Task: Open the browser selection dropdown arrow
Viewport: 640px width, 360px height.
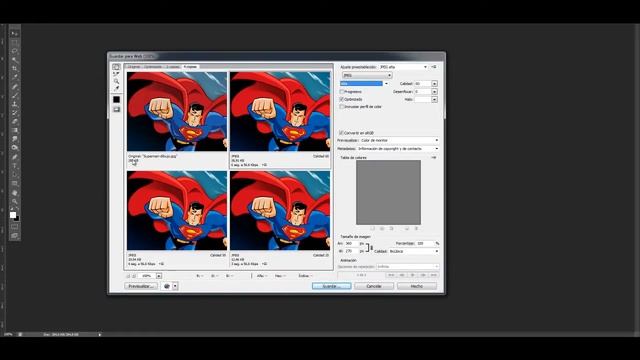Action: pos(175,286)
